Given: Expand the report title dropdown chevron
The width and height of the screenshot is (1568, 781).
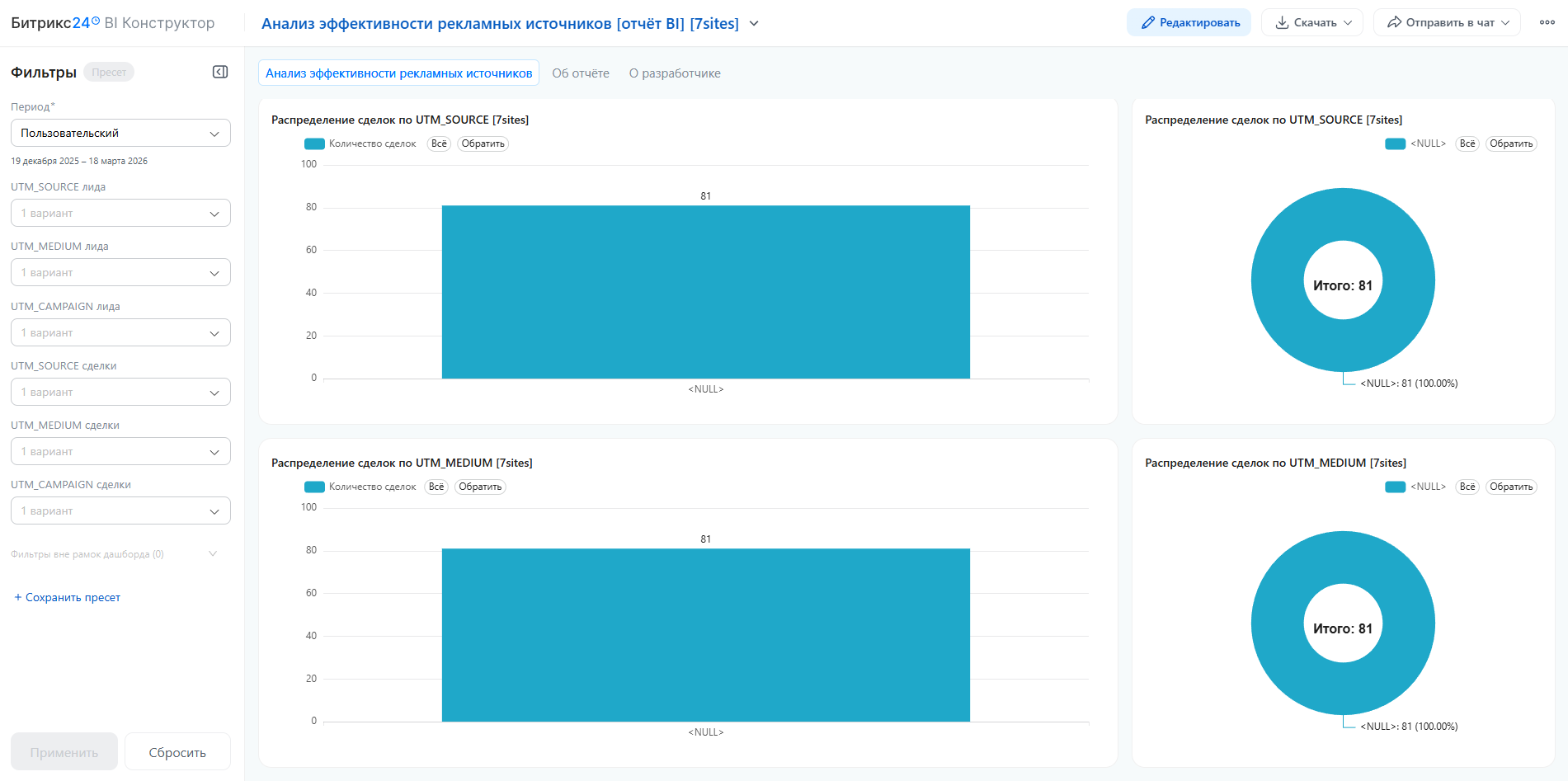Looking at the screenshot, I should (754, 24).
